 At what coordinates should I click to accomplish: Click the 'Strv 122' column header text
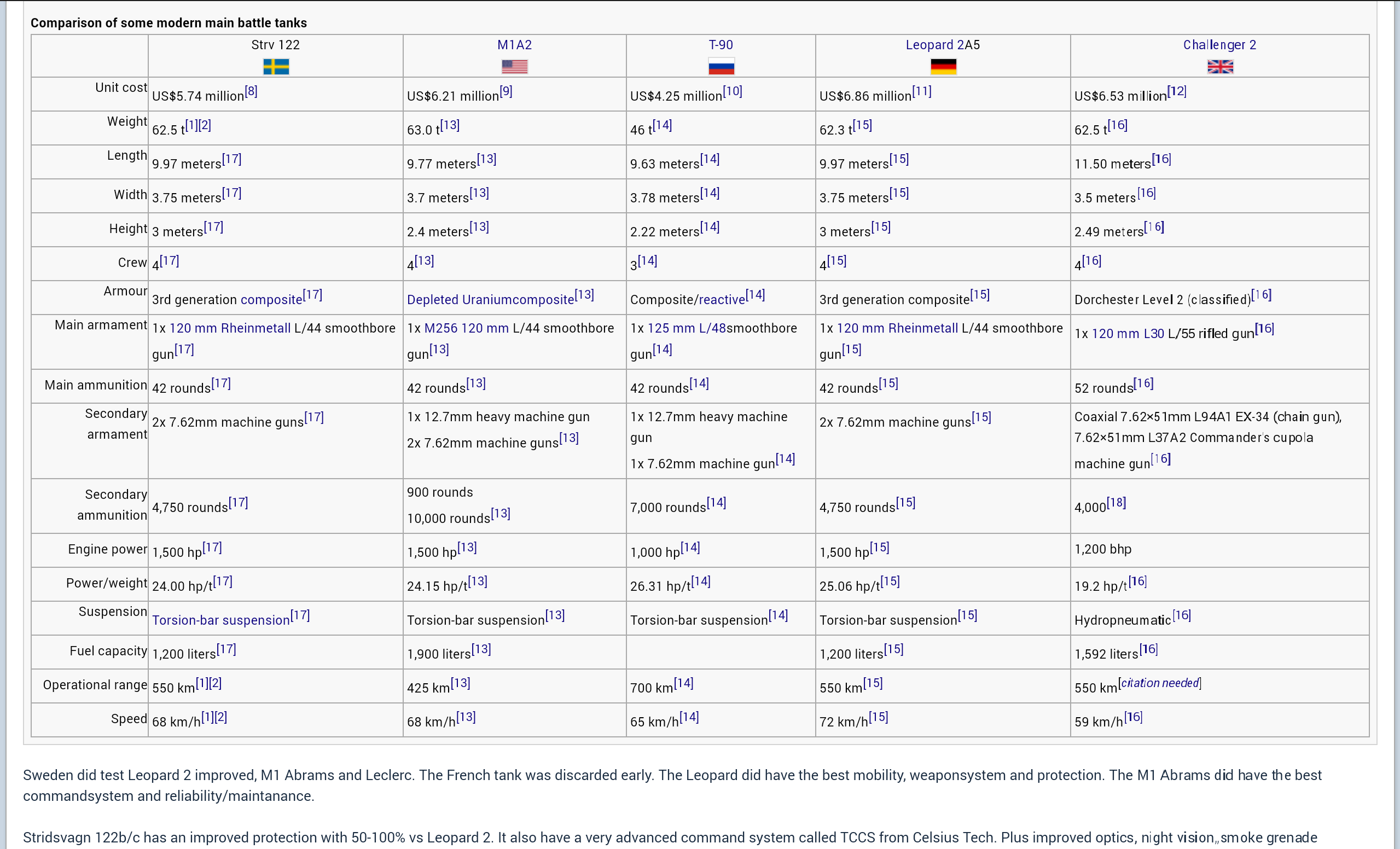point(276,45)
